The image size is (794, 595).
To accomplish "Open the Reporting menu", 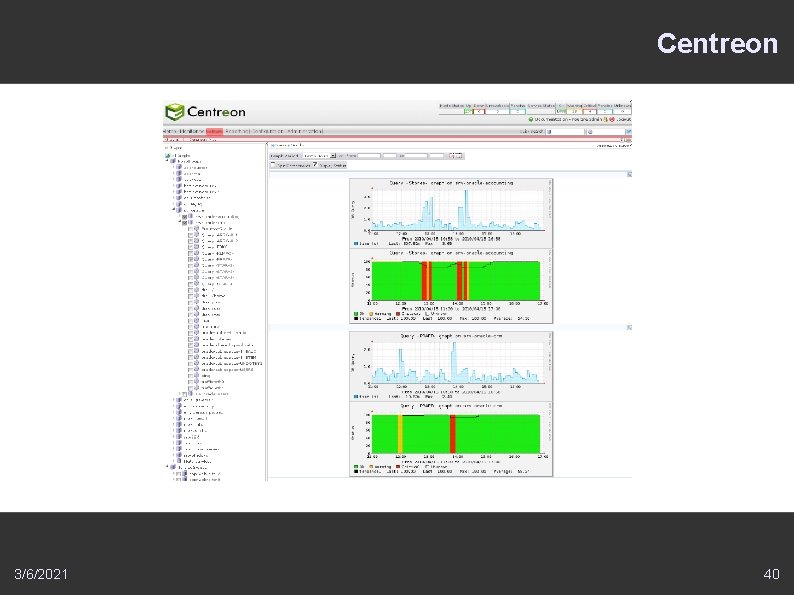I will 236,131.
